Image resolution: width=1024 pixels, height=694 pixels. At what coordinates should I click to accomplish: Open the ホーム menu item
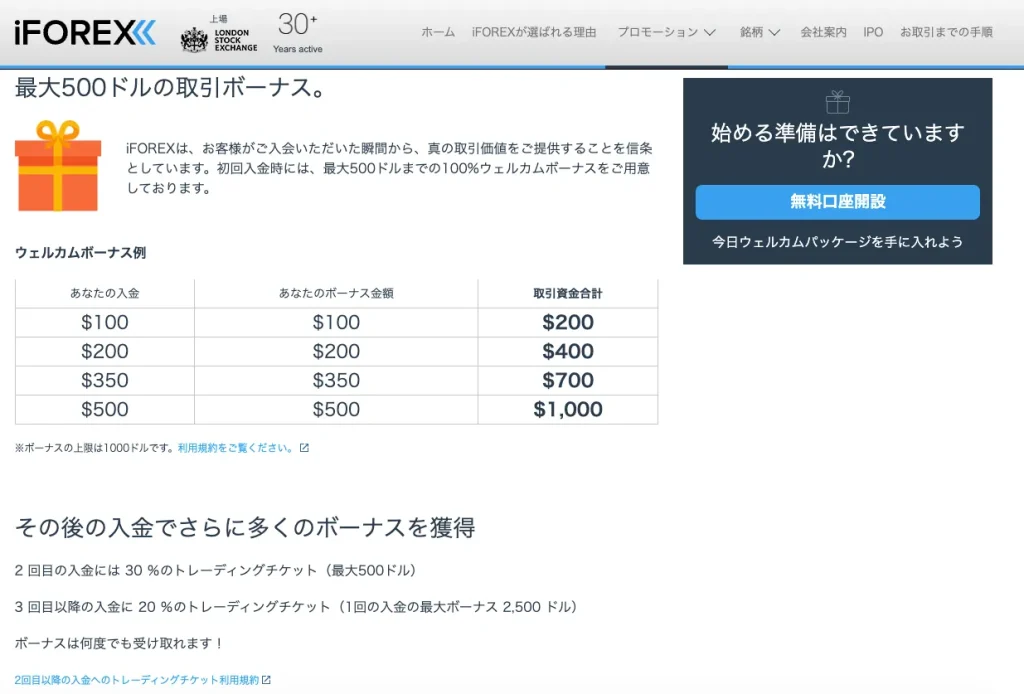pos(438,32)
